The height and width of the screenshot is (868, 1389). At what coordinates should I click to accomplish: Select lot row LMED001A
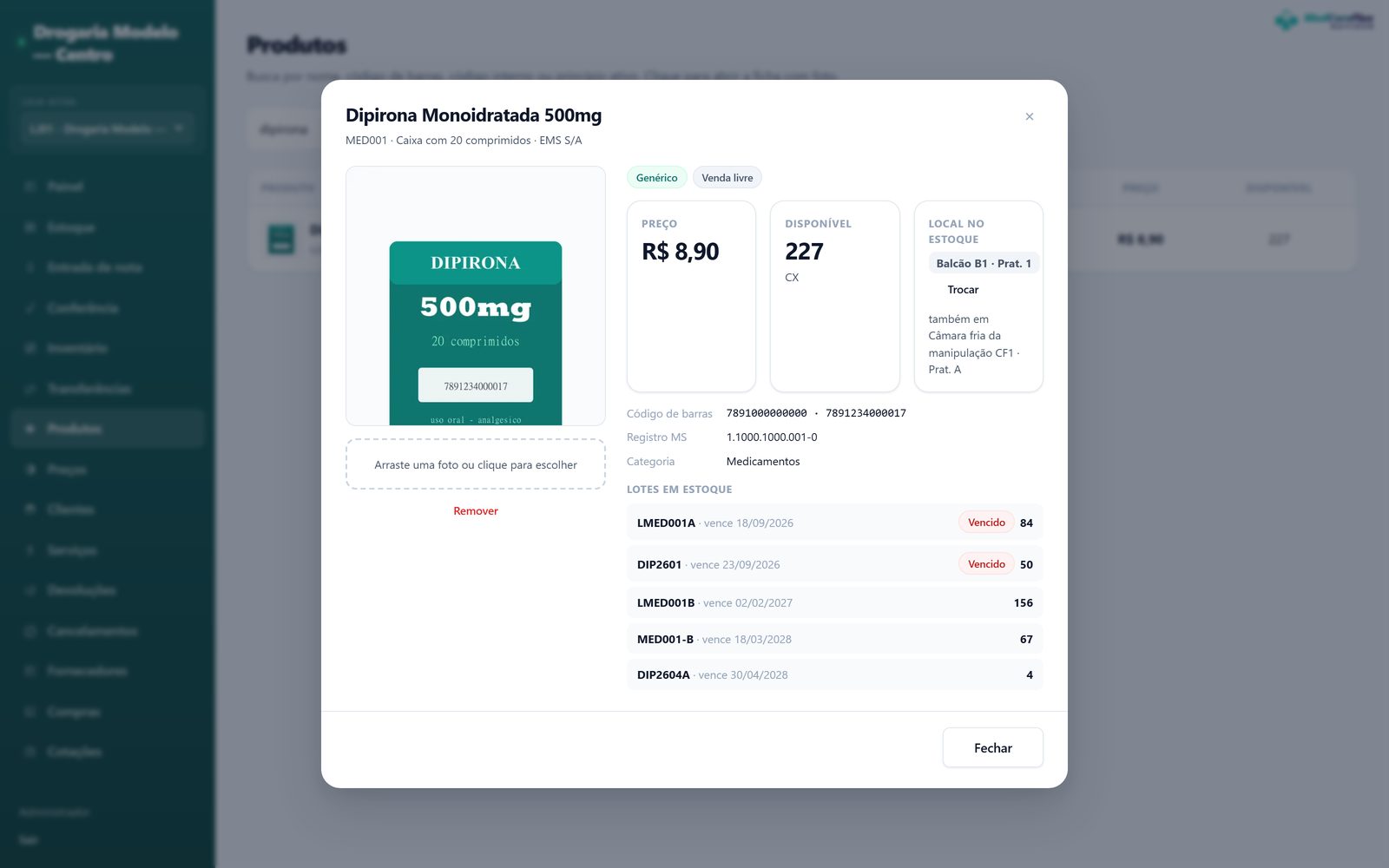click(834, 523)
